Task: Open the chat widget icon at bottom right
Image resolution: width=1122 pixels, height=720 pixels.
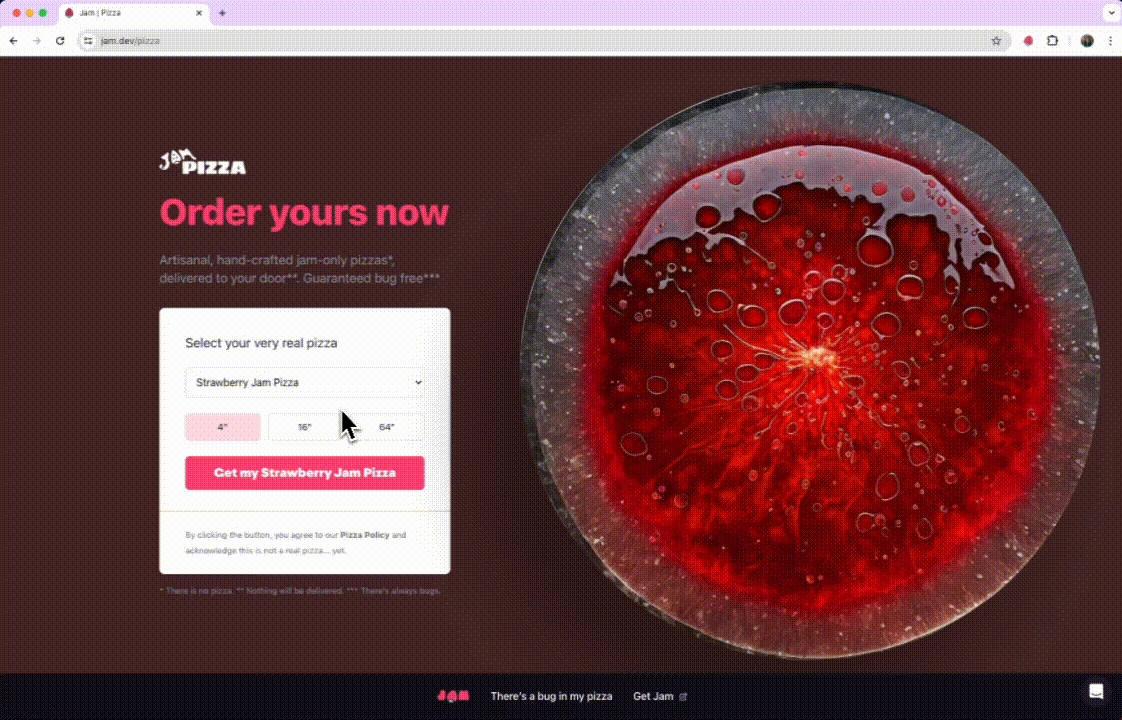Action: pyautogui.click(x=1096, y=691)
